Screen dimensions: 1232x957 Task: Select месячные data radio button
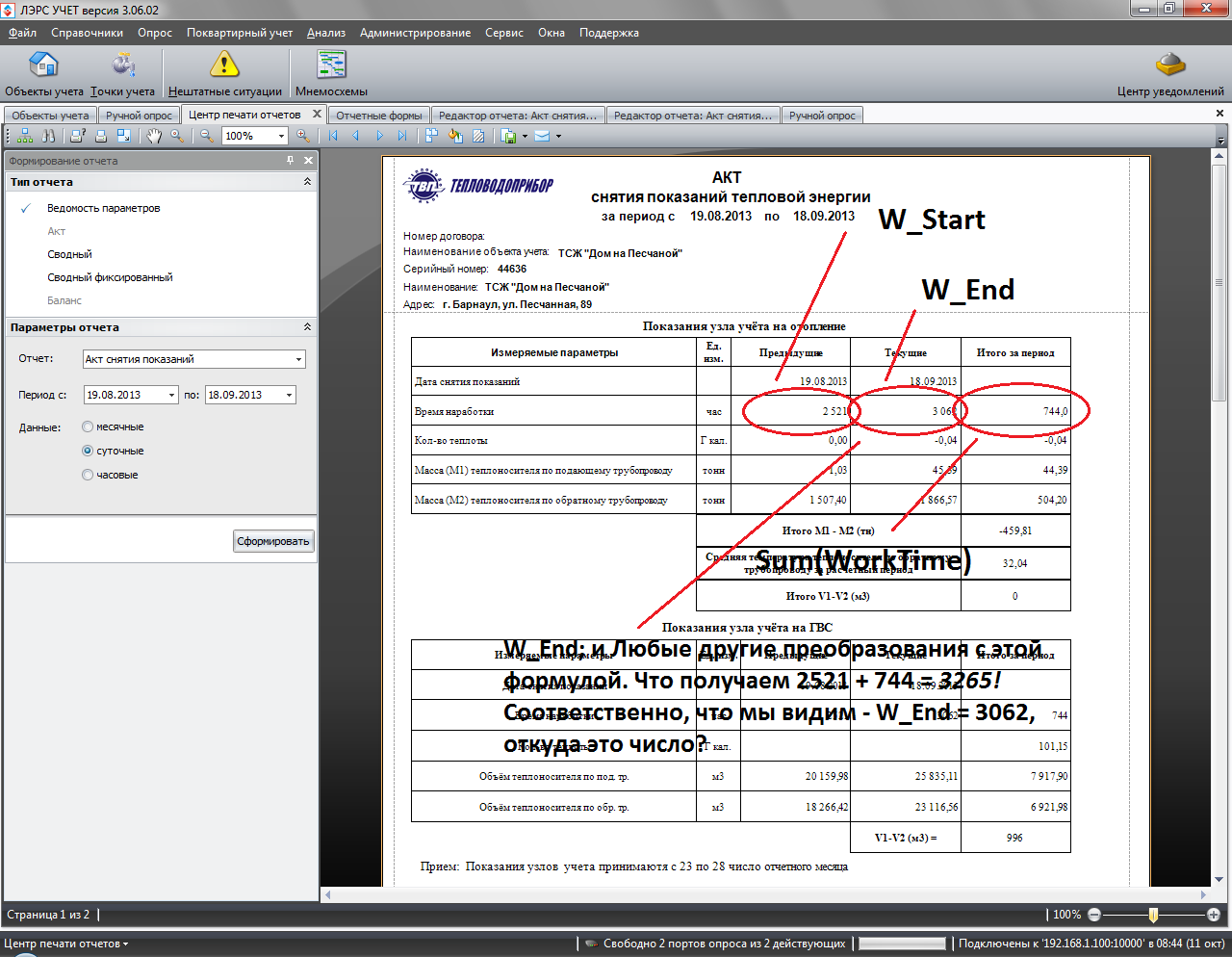[88, 427]
